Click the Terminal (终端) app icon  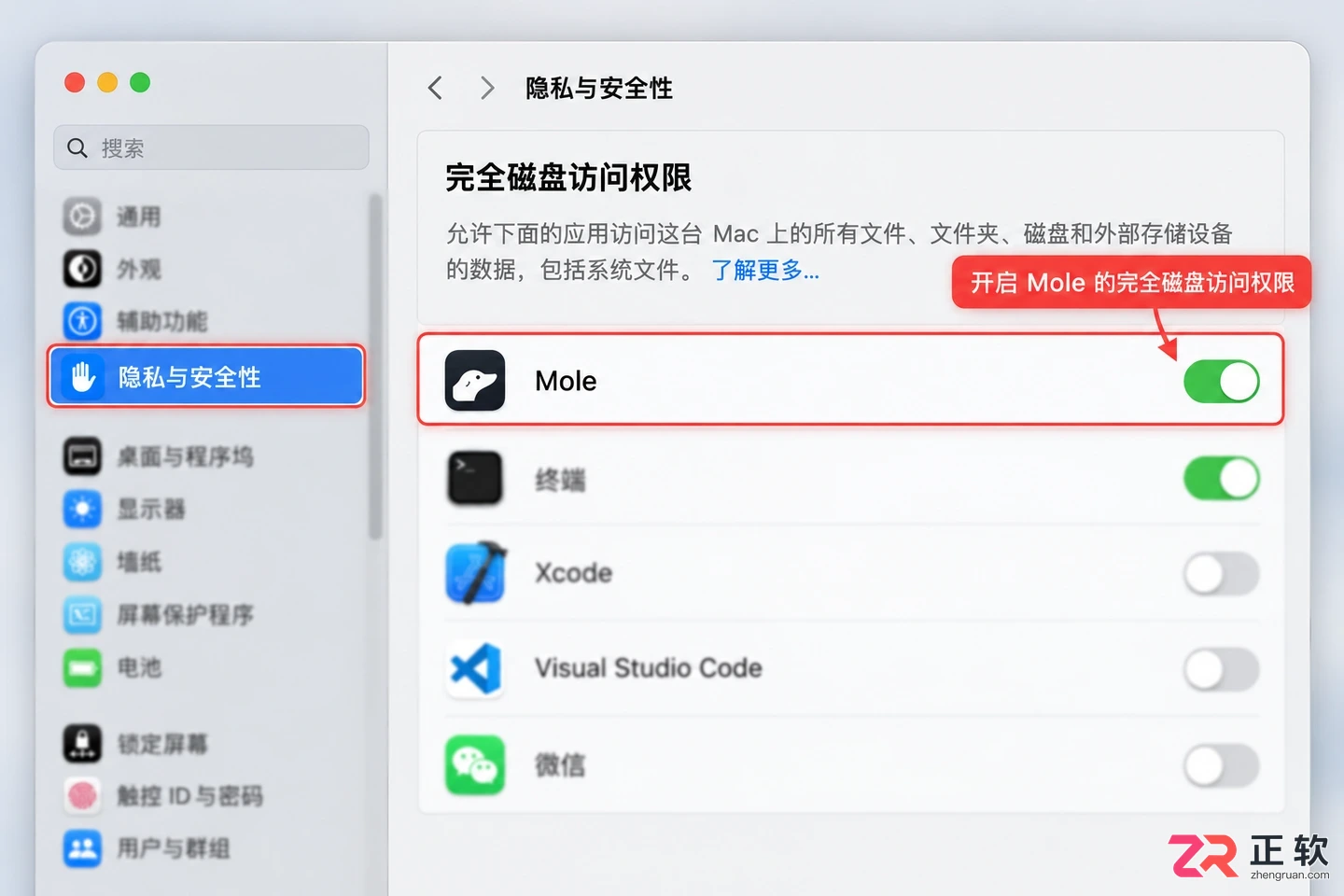click(x=475, y=479)
